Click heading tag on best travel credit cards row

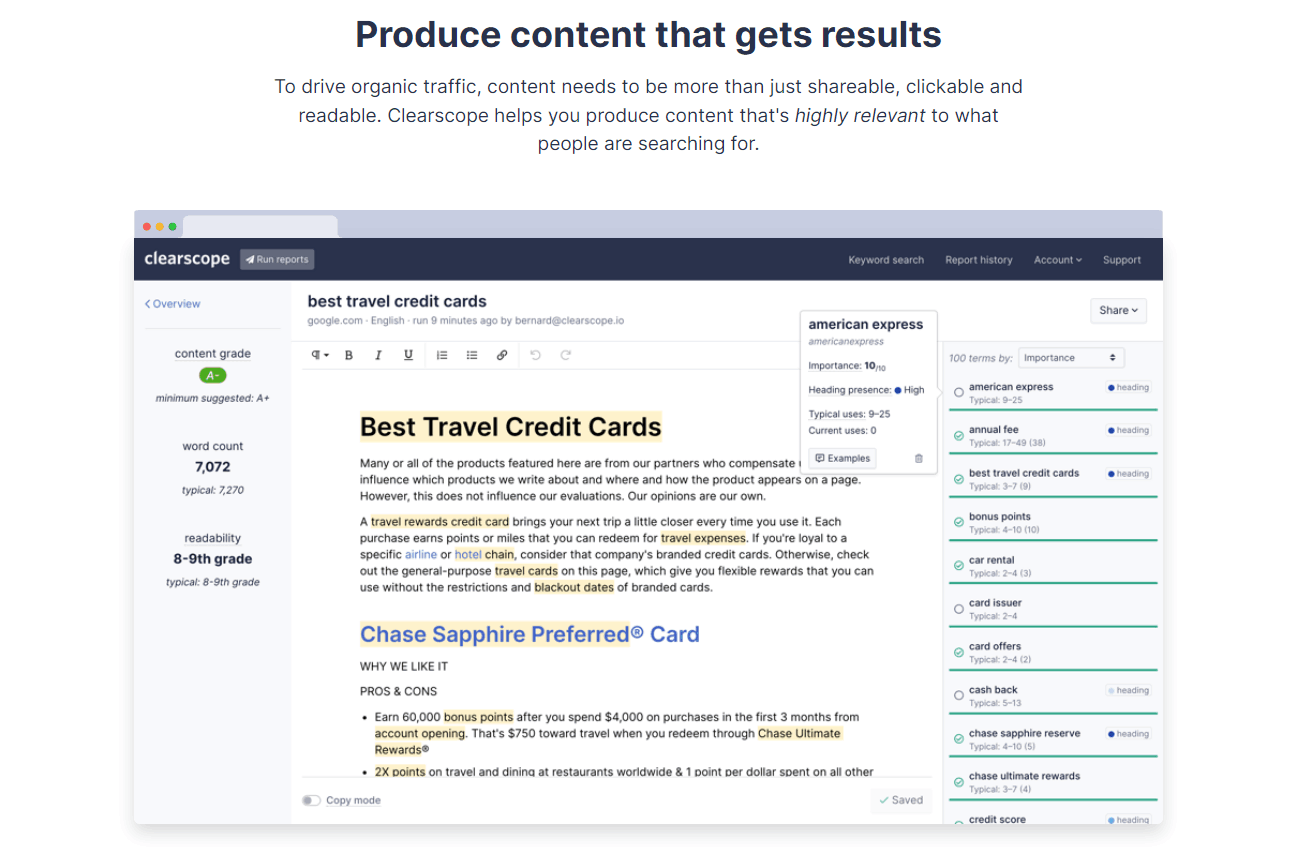1128,474
